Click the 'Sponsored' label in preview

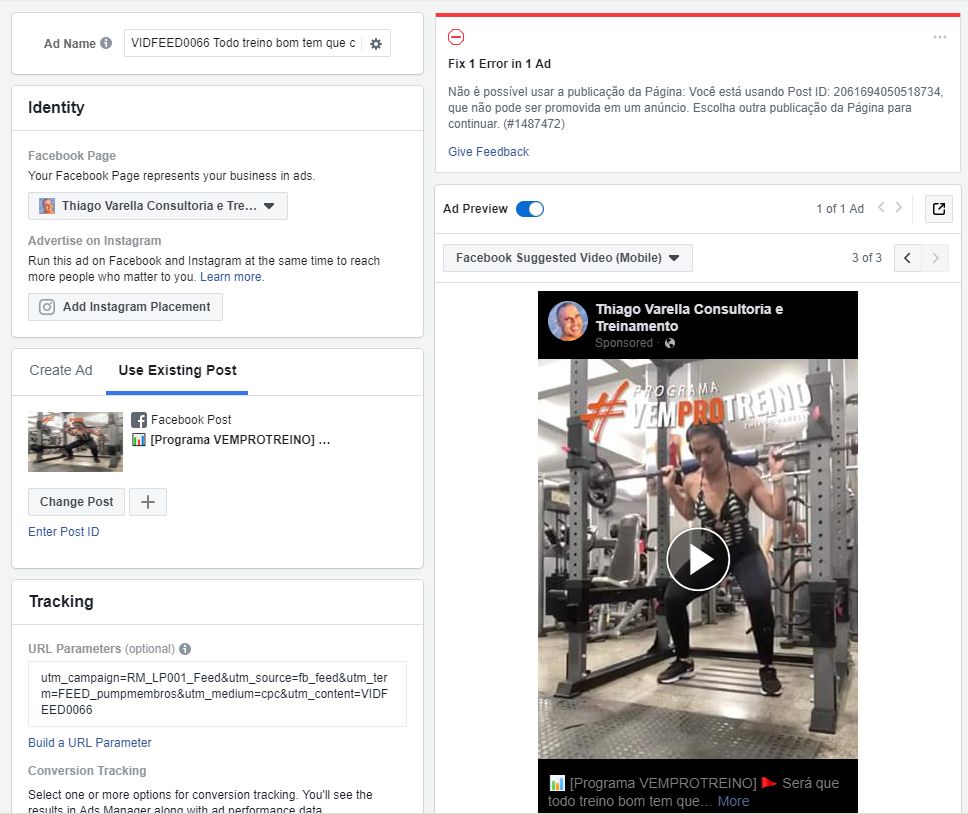tap(624, 343)
